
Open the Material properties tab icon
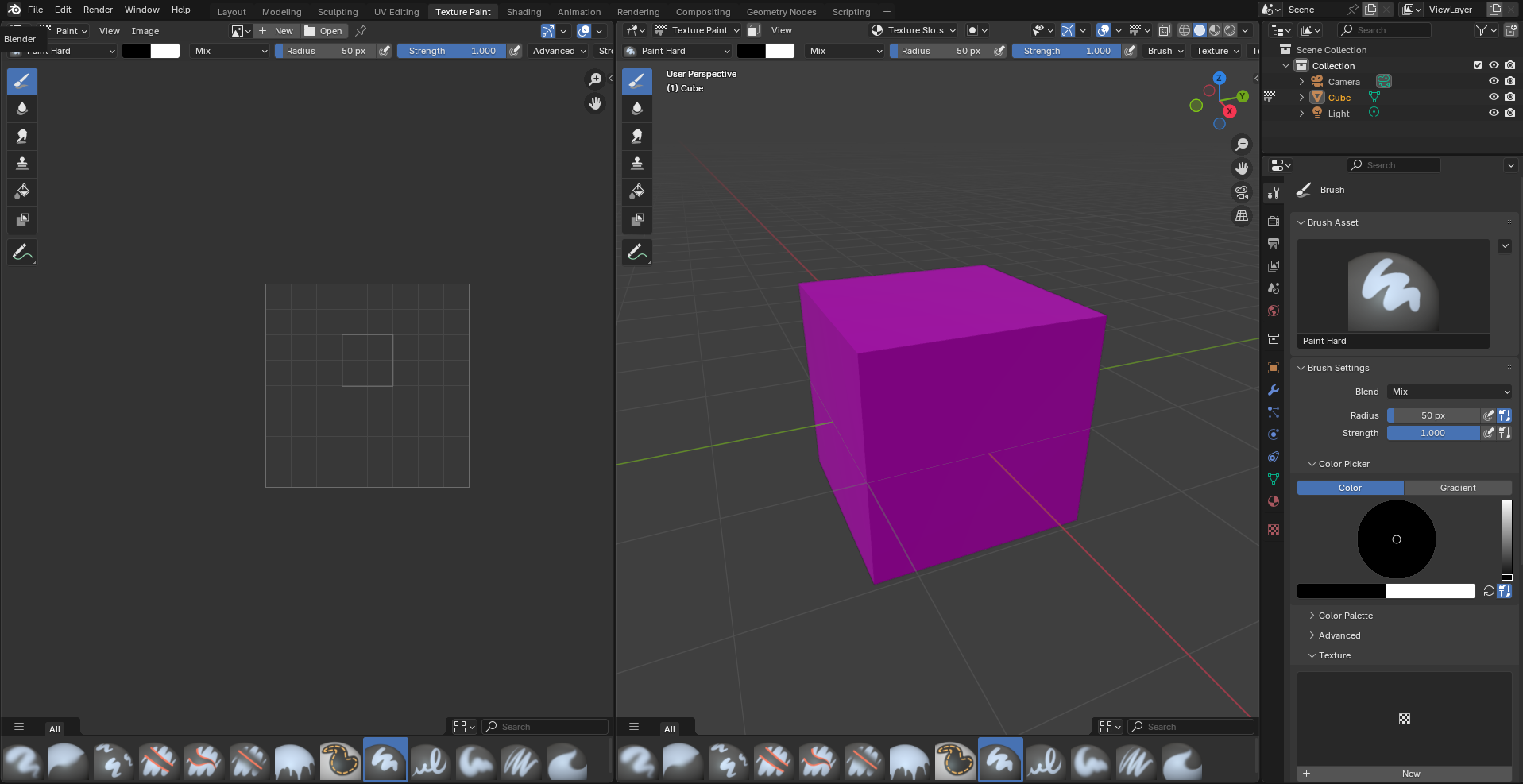(1274, 501)
